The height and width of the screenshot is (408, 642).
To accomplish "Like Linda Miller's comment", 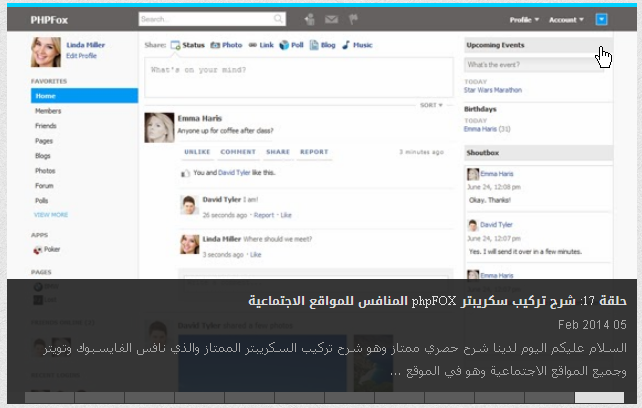I will coord(255,255).
